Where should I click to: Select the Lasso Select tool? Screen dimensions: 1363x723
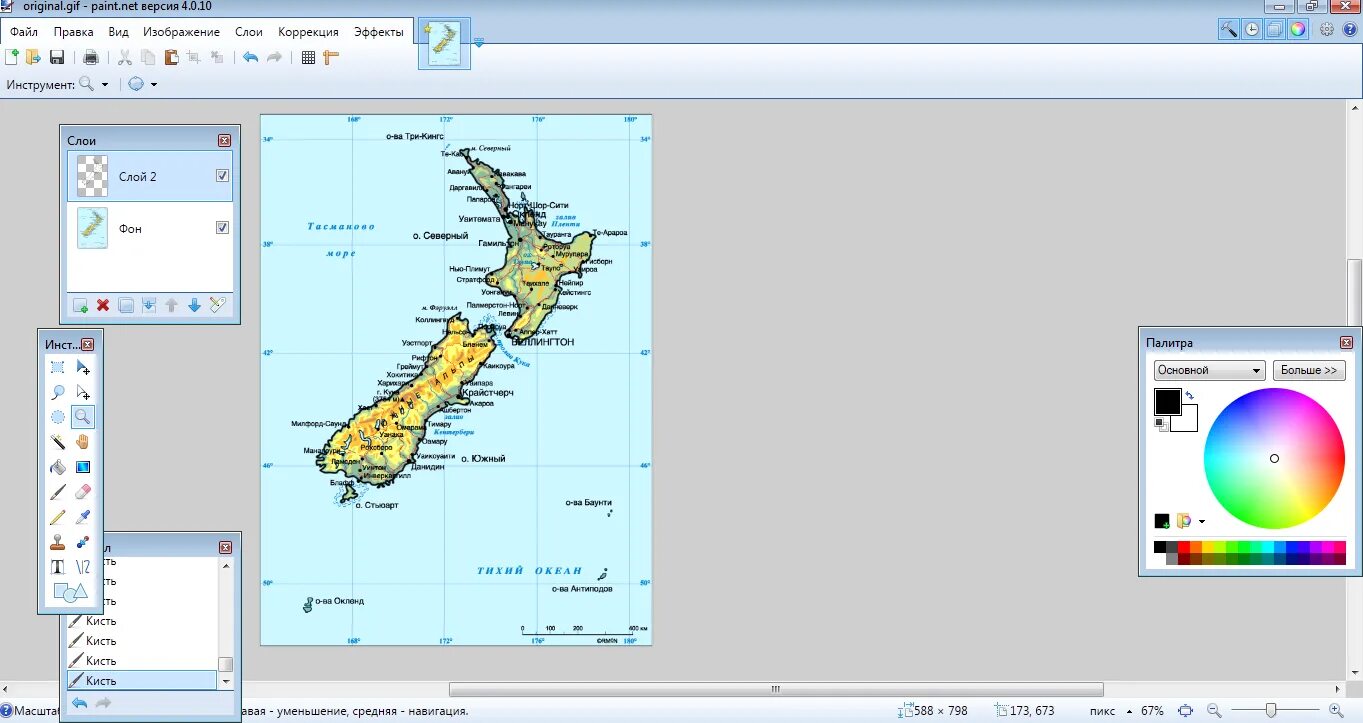(58, 392)
